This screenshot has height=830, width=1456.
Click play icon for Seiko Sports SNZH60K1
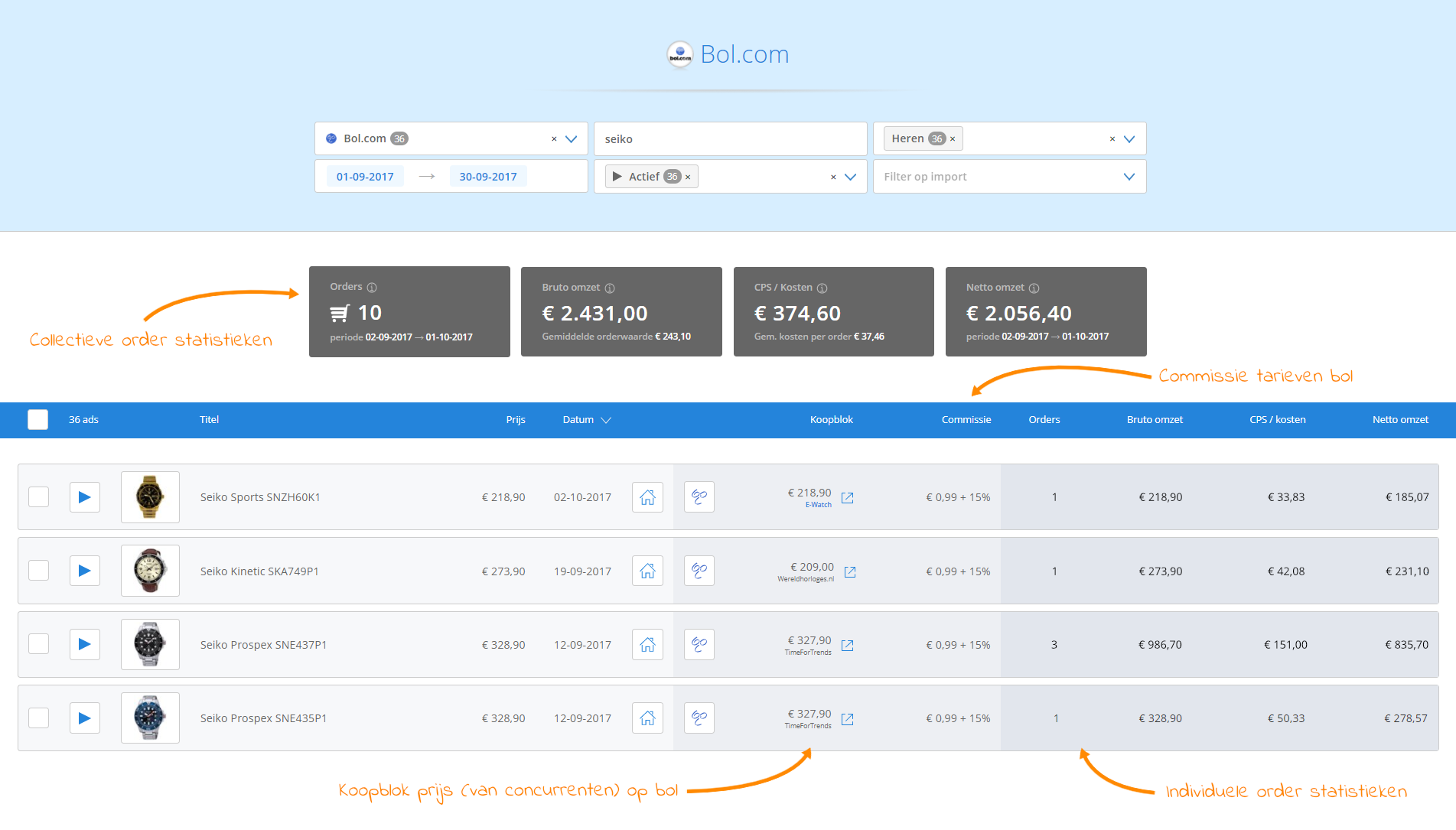point(85,497)
